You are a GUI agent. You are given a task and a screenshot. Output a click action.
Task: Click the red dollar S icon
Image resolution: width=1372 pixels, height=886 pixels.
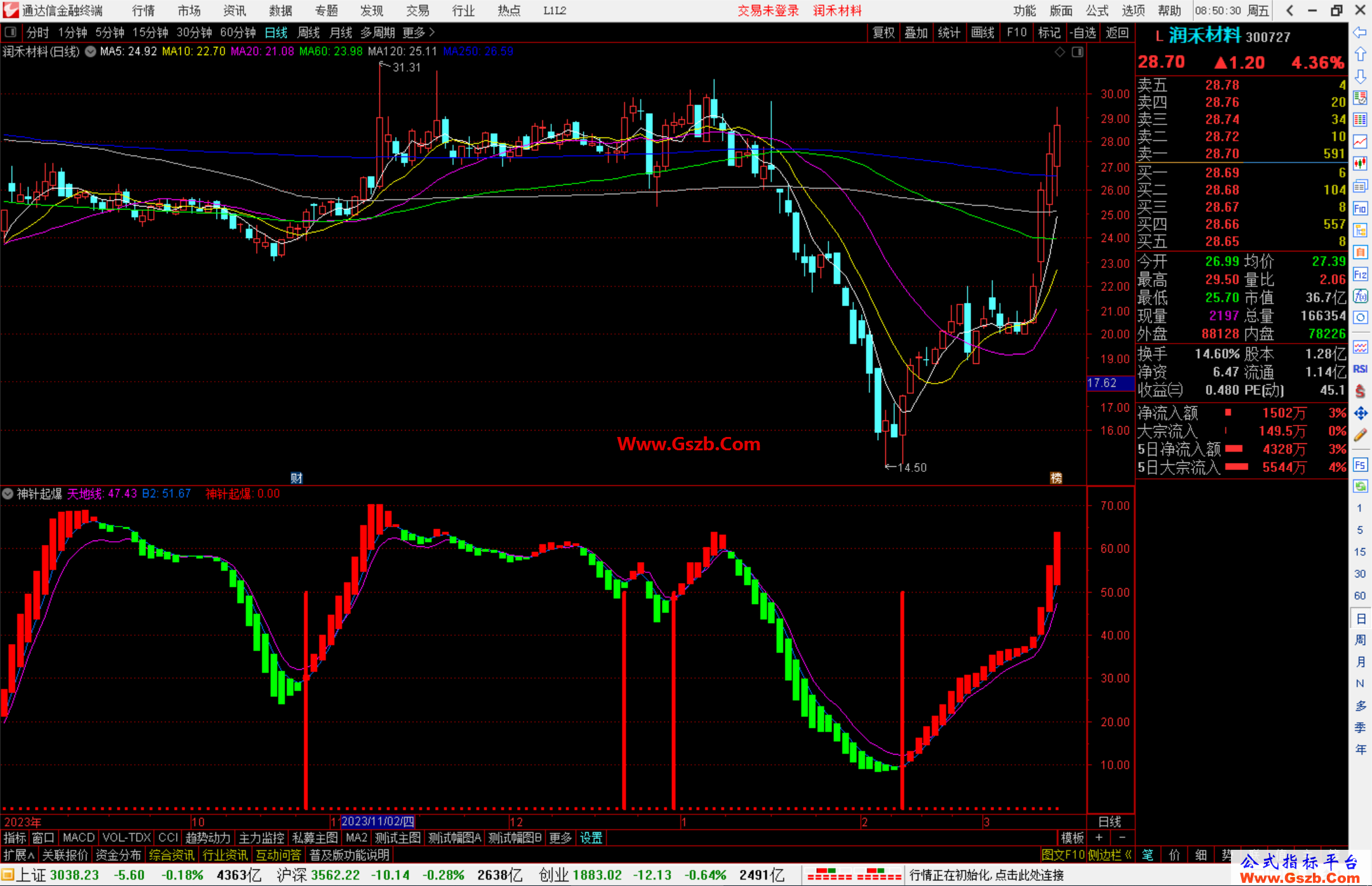(x=1360, y=391)
